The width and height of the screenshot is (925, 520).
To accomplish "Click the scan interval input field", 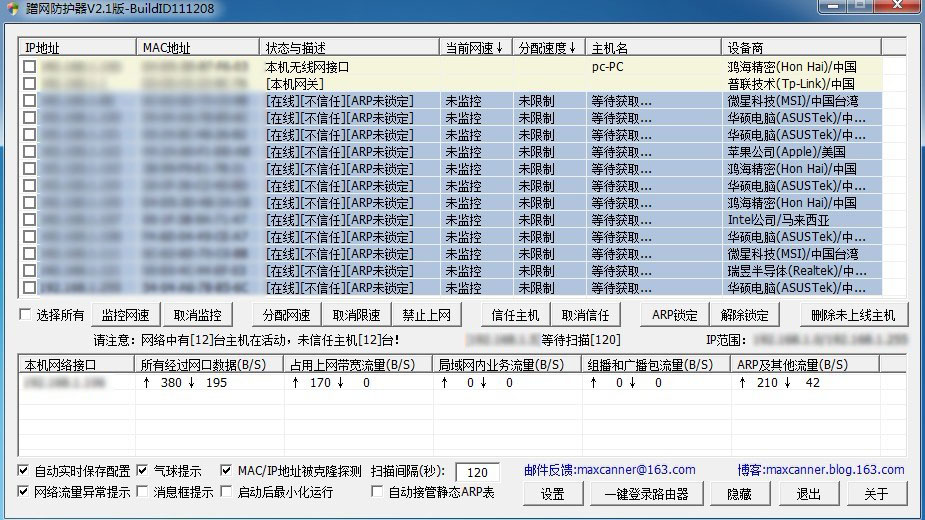I will 477,472.
